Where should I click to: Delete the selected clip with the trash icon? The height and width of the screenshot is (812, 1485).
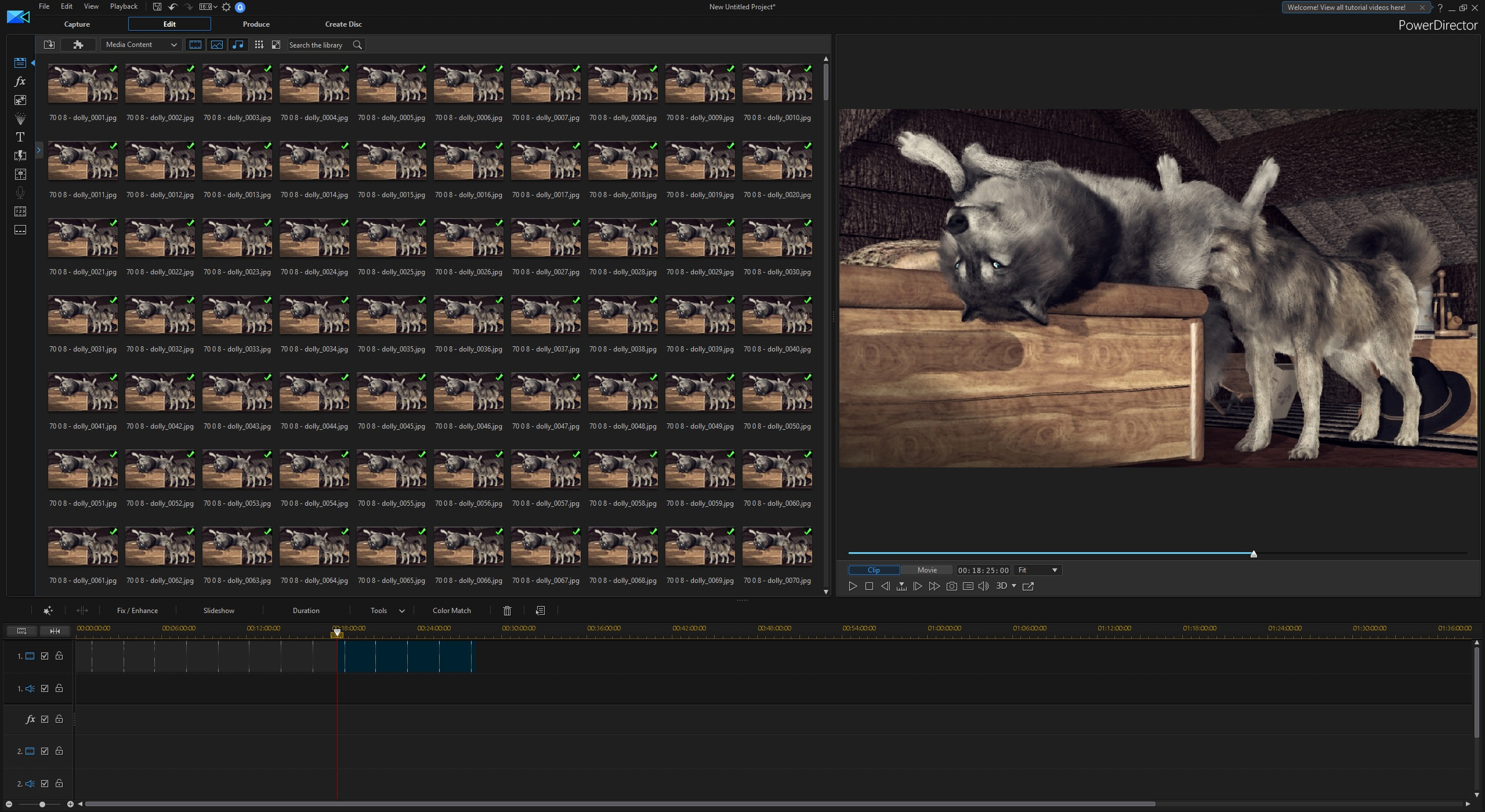(x=507, y=611)
